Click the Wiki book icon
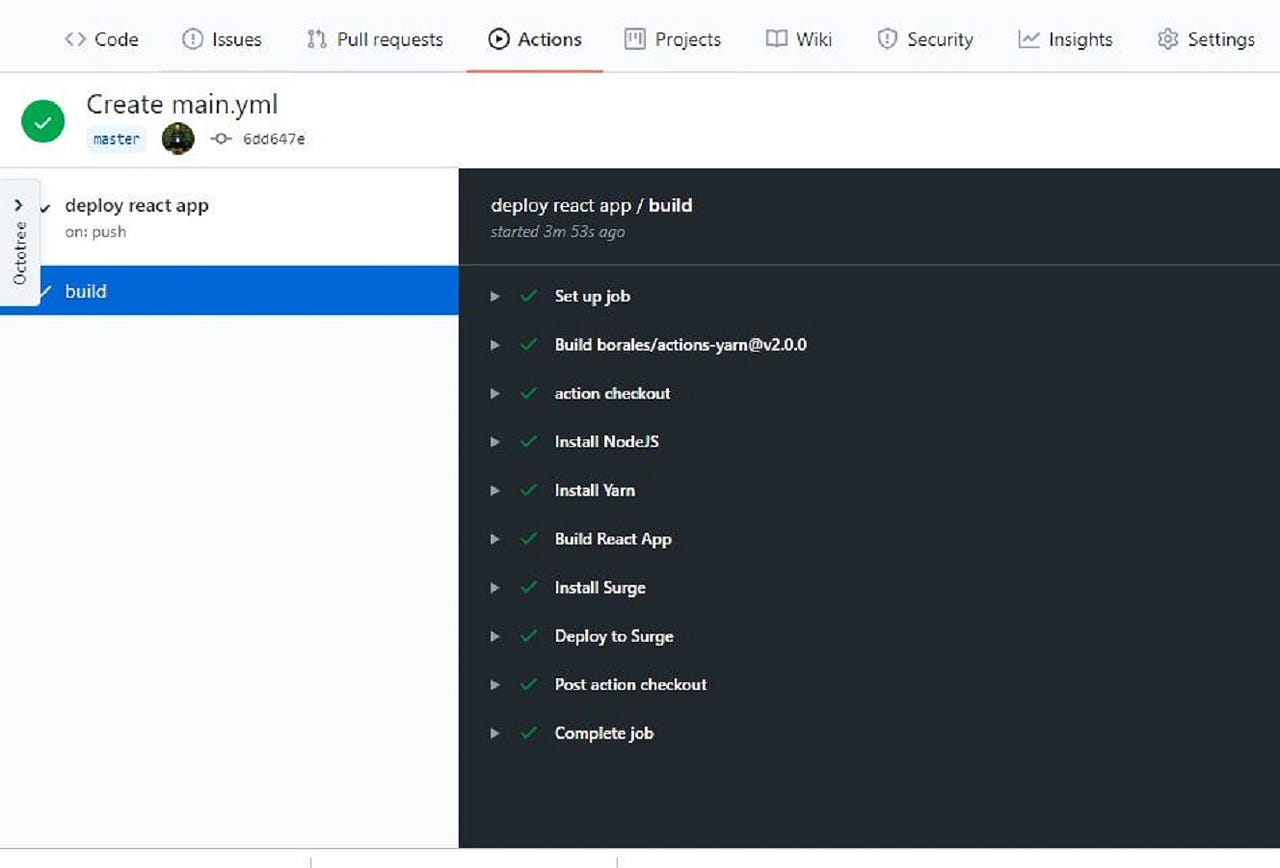 777,39
